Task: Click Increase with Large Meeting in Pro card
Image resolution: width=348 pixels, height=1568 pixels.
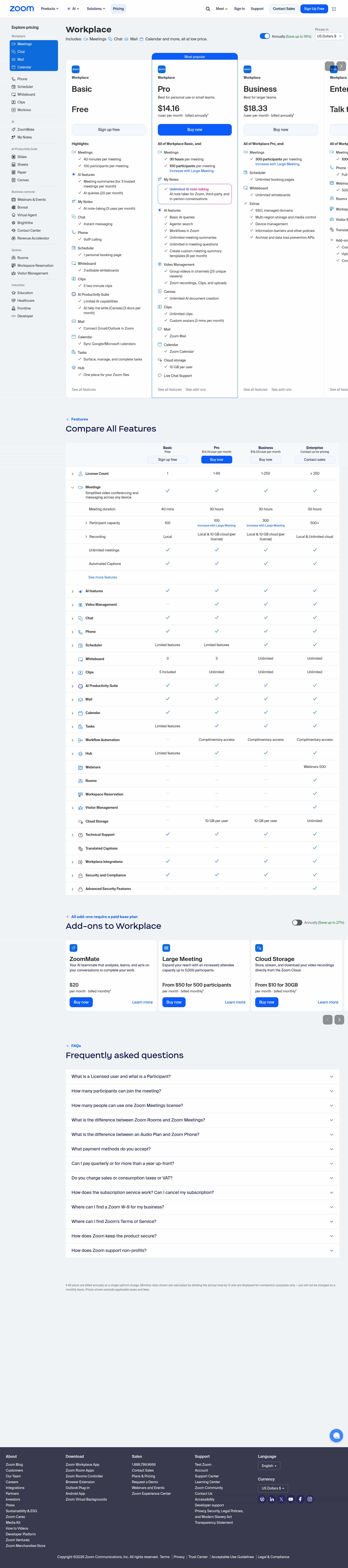Action: pos(192,171)
